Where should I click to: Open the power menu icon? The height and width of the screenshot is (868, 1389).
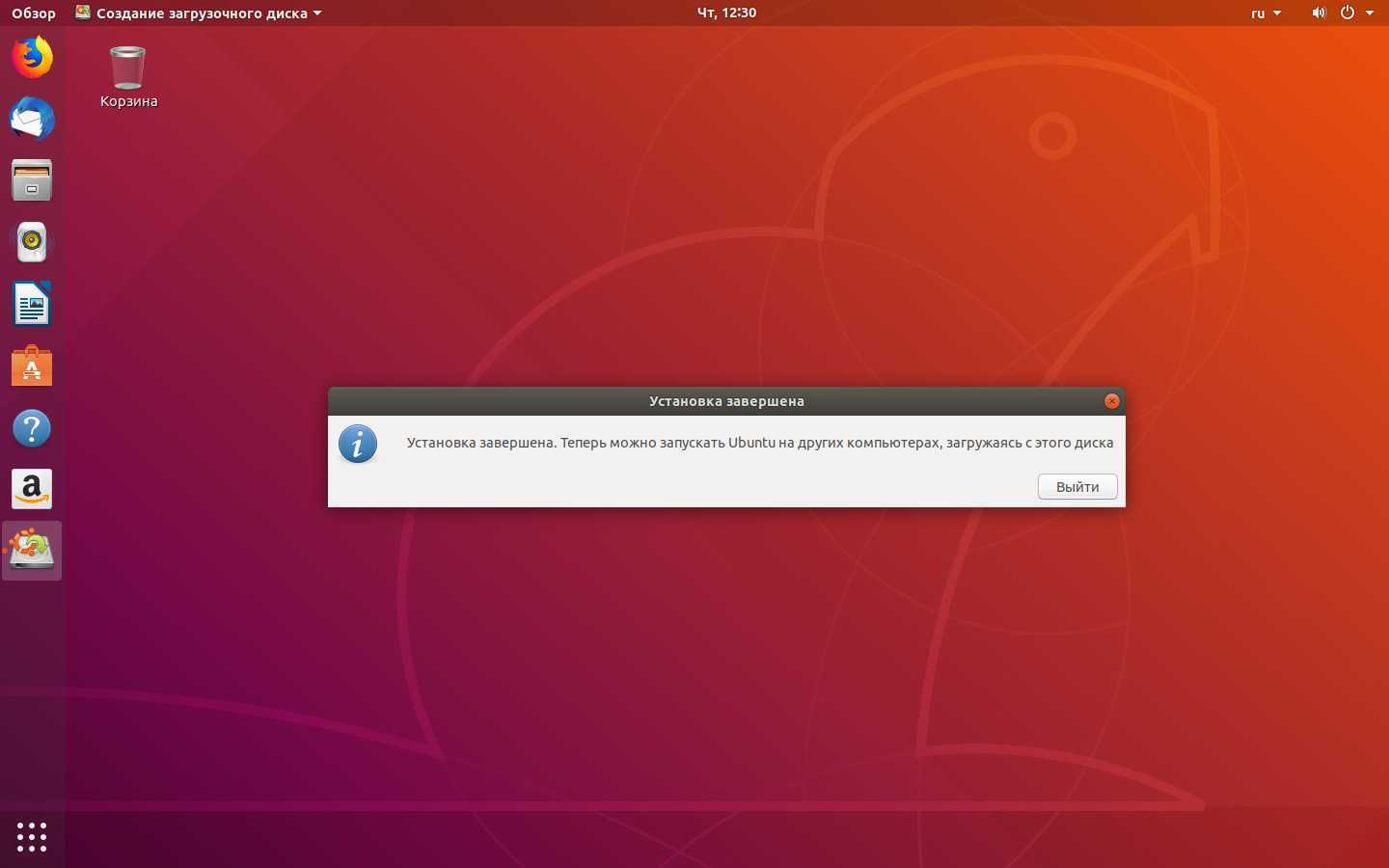pyautogui.click(x=1348, y=13)
